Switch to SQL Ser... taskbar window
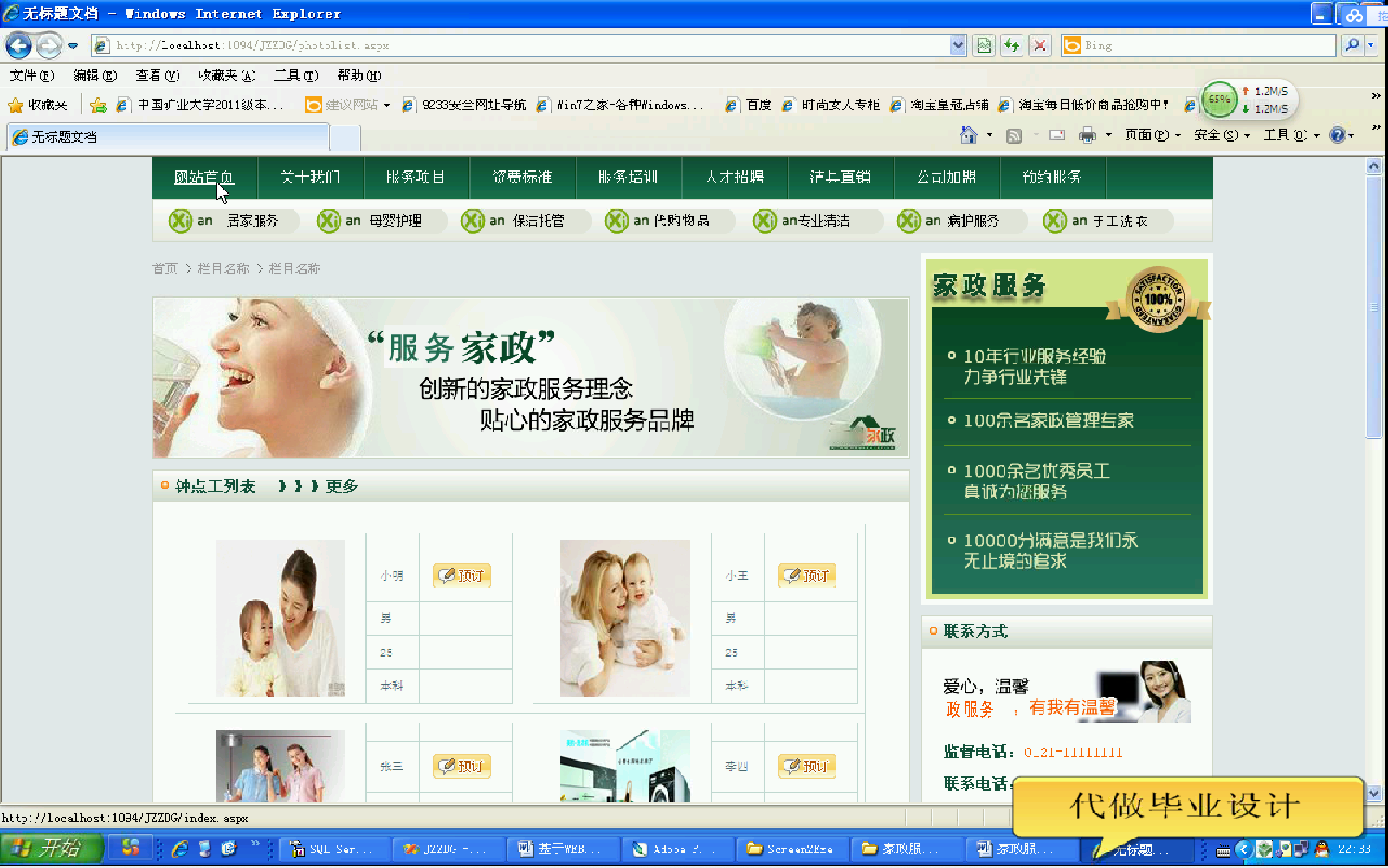This screenshot has height=868, width=1388. click(x=332, y=849)
